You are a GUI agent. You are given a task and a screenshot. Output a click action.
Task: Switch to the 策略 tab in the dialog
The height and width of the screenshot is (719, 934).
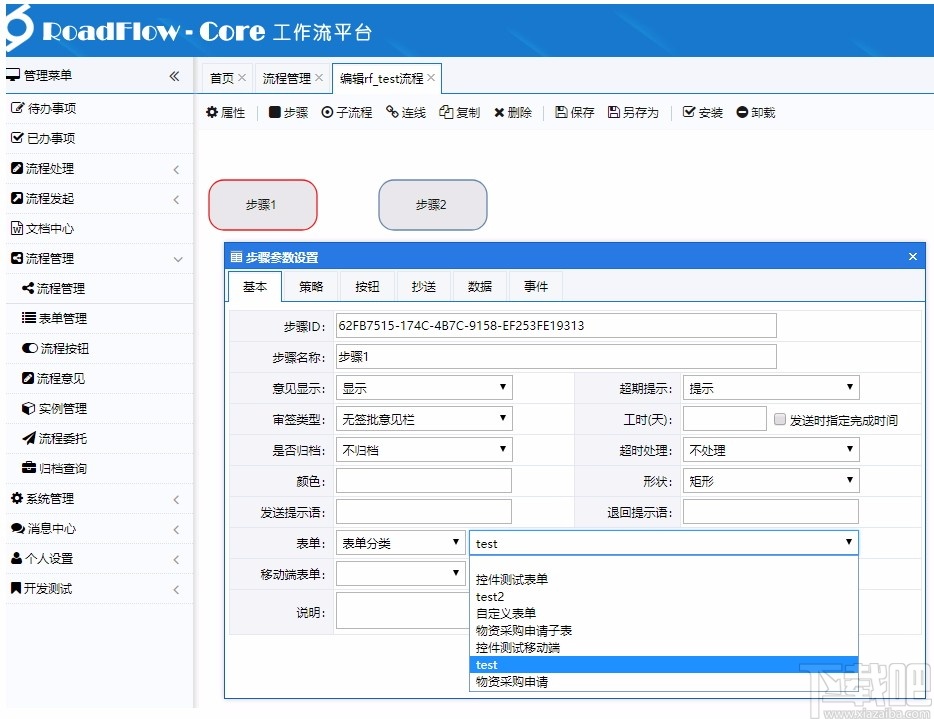click(x=311, y=286)
